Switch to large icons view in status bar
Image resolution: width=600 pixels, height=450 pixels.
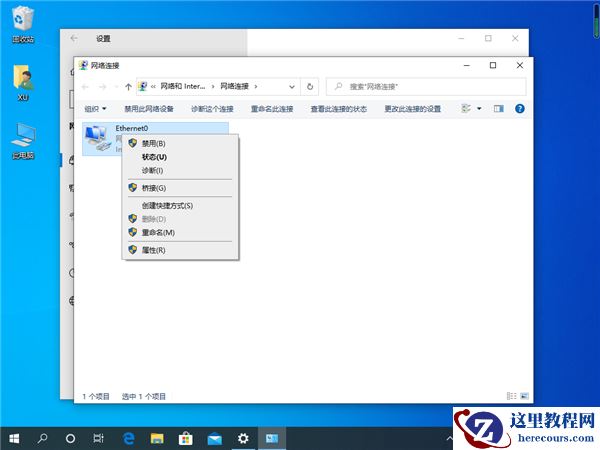click(524, 396)
